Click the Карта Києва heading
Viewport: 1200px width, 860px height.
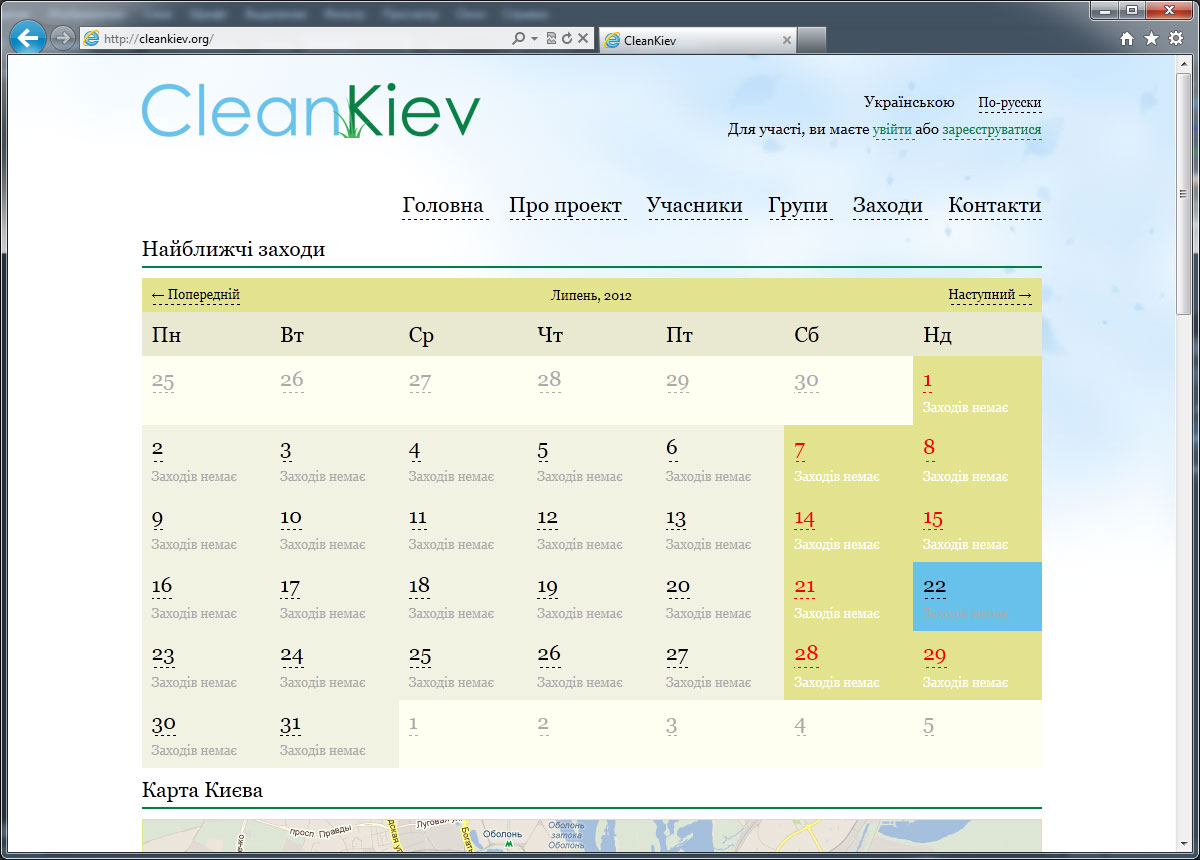(x=202, y=791)
